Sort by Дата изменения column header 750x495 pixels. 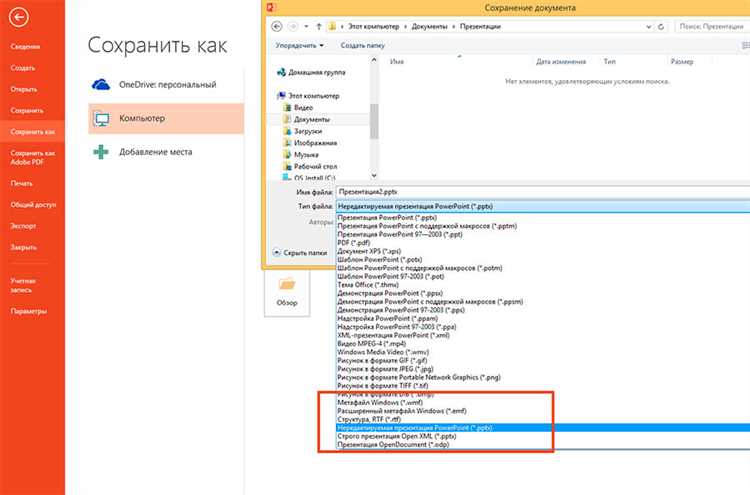[x=561, y=62]
